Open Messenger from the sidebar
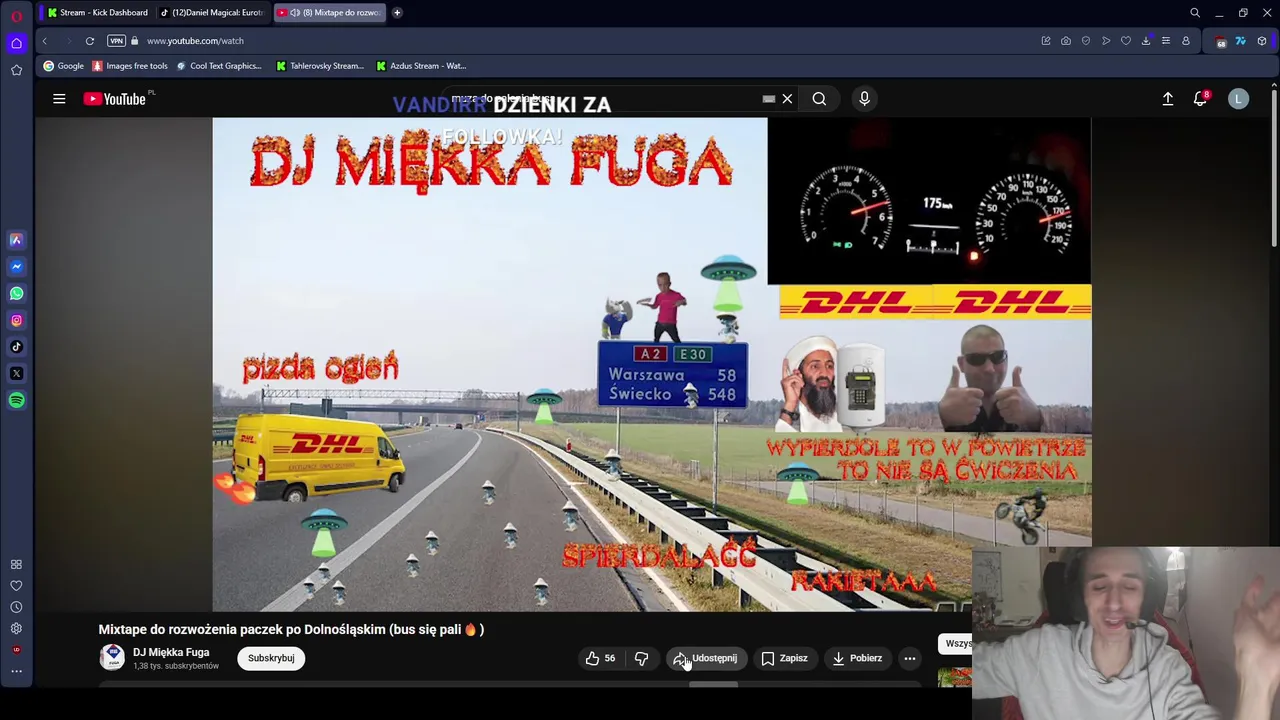The height and width of the screenshot is (720, 1280). click(16, 267)
